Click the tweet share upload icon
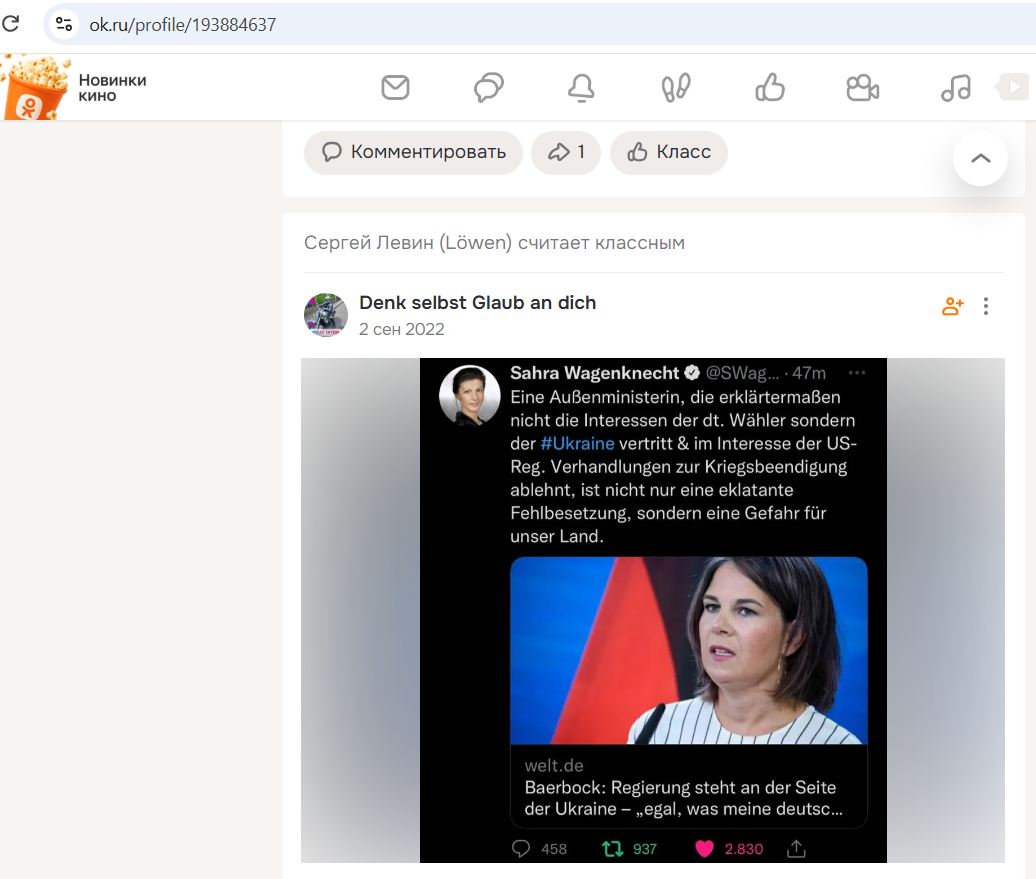 [796, 849]
